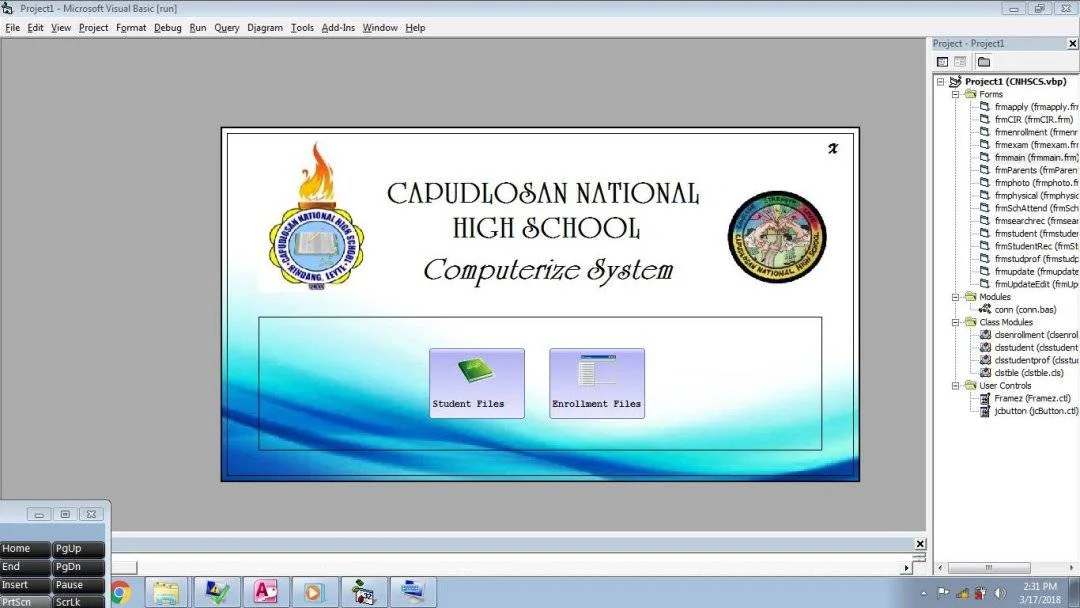Image resolution: width=1080 pixels, height=608 pixels.
Task: Open Chrome from the taskbar
Action: [121, 593]
